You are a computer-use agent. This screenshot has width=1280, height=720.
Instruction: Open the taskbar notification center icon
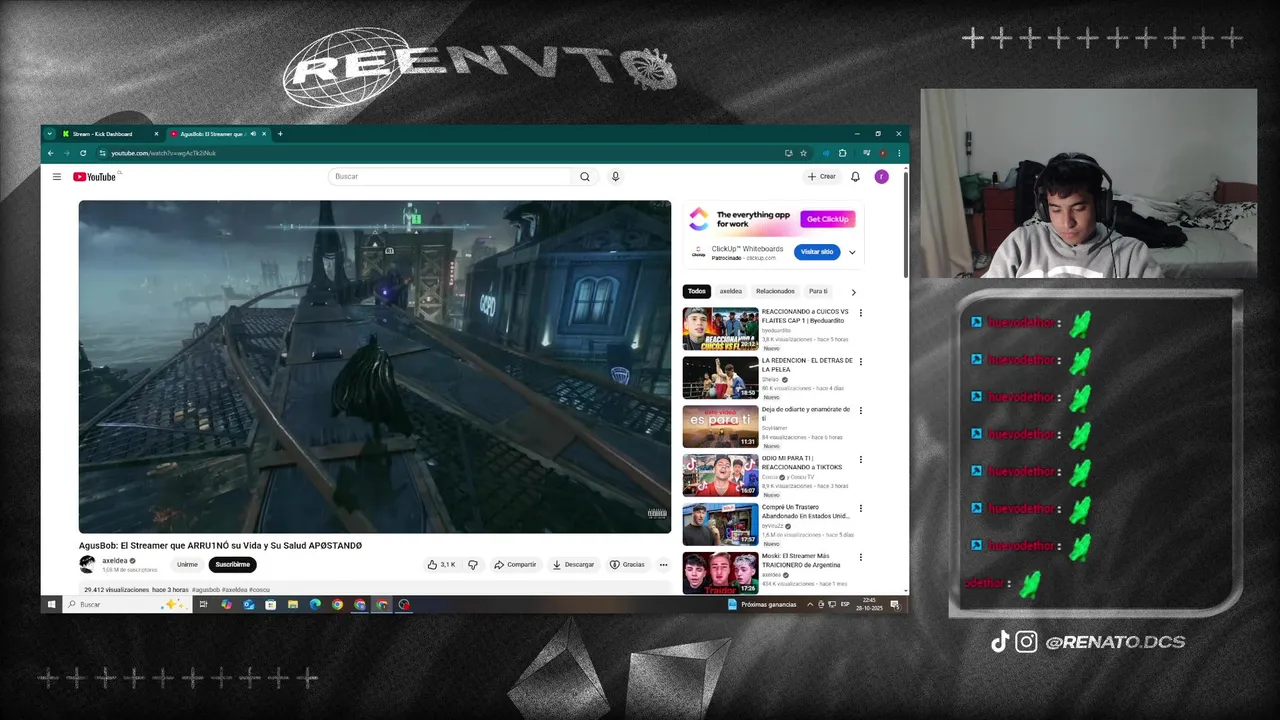[896, 605]
